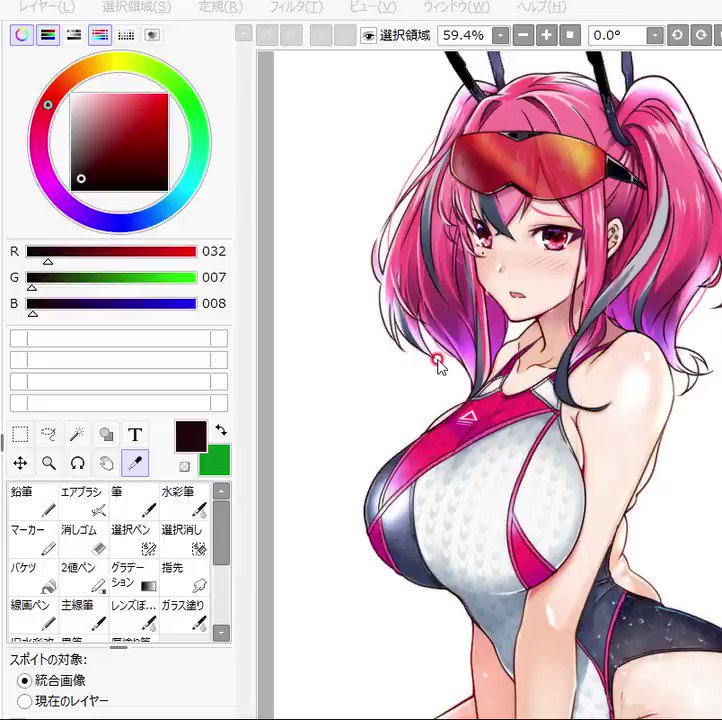
Task: Rotate canvas clockwise
Action: click(x=701, y=35)
